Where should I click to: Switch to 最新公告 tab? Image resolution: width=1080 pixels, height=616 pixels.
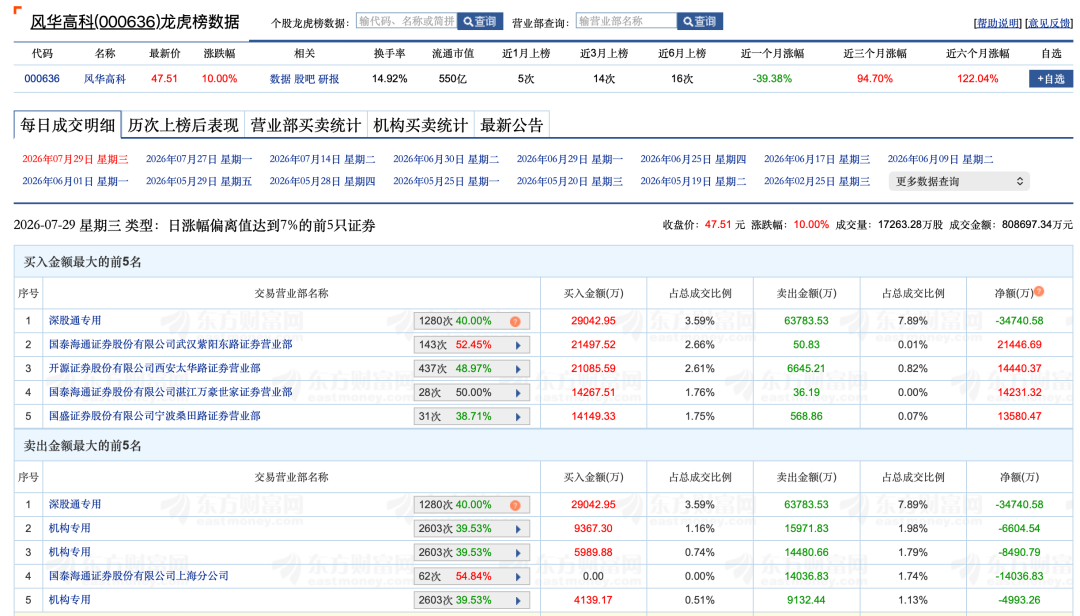[x=512, y=125]
